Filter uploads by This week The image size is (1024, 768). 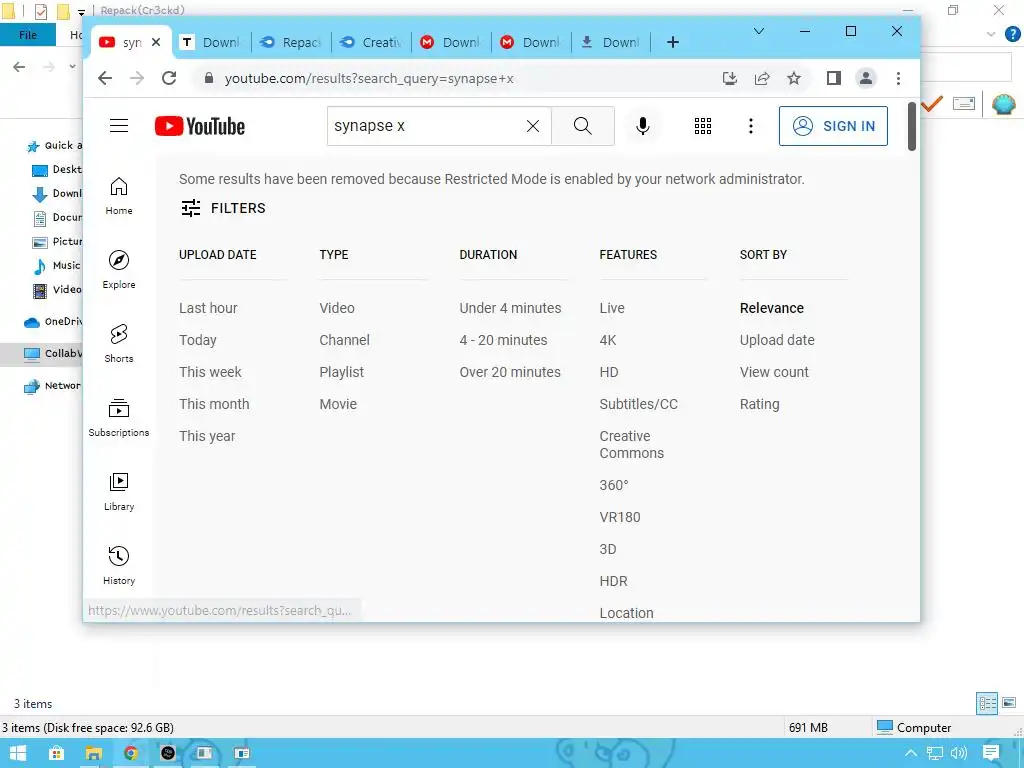pyautogui.click(x=210, y=372)
